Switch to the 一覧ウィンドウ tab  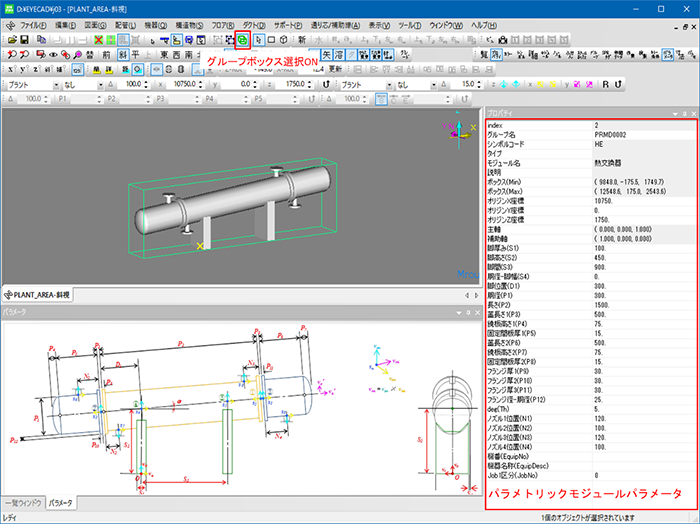coord(22,502)
